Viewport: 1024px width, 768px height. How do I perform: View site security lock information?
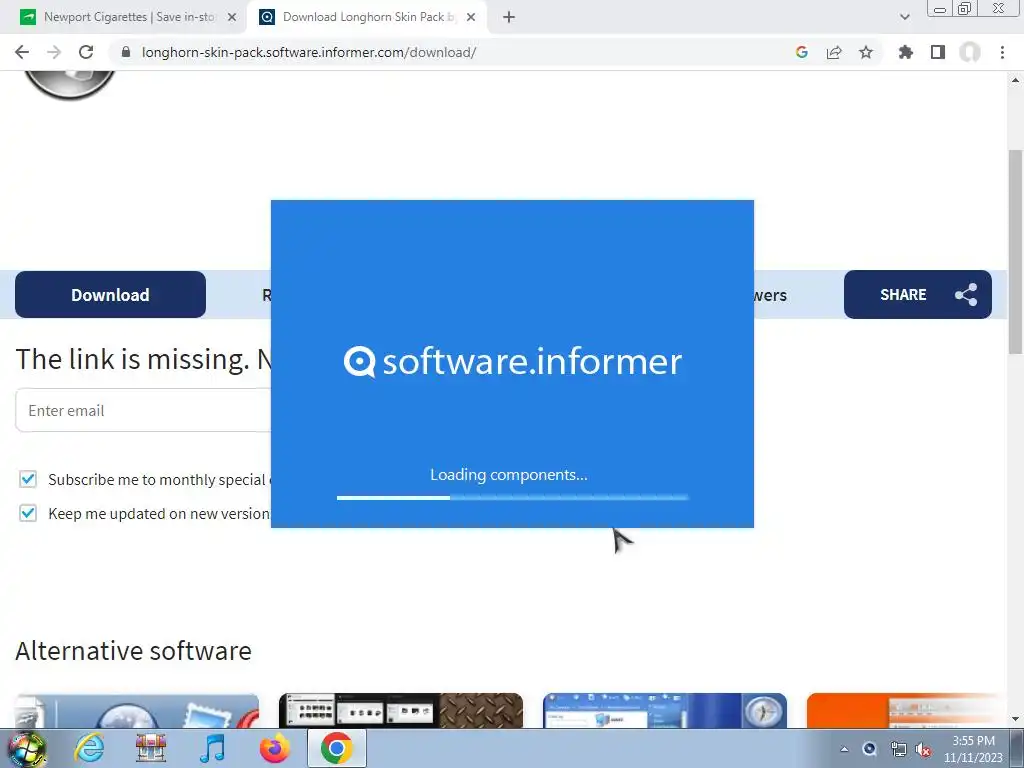click(x=126, y=52)
